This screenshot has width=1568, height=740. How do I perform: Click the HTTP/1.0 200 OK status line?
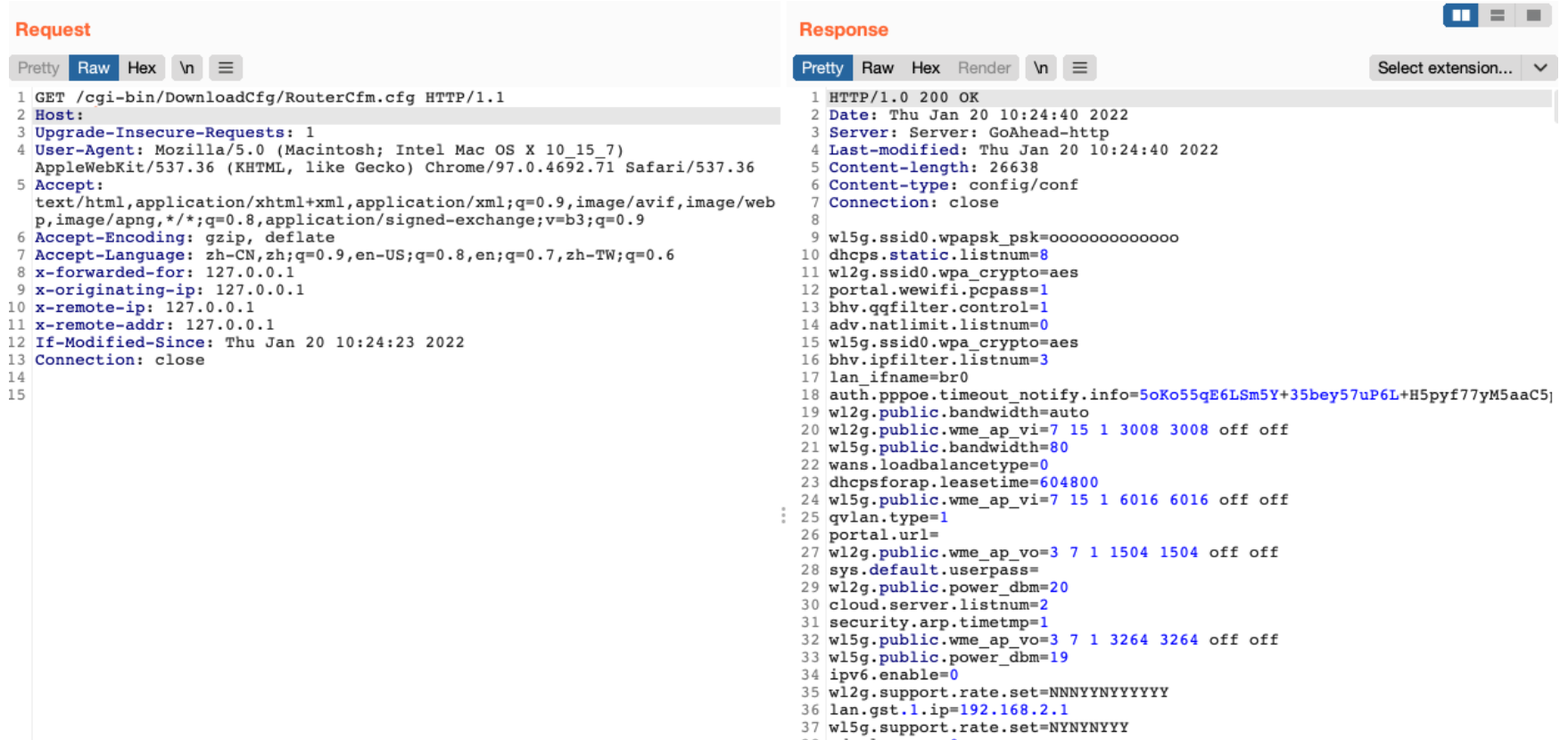pos(903,97)
